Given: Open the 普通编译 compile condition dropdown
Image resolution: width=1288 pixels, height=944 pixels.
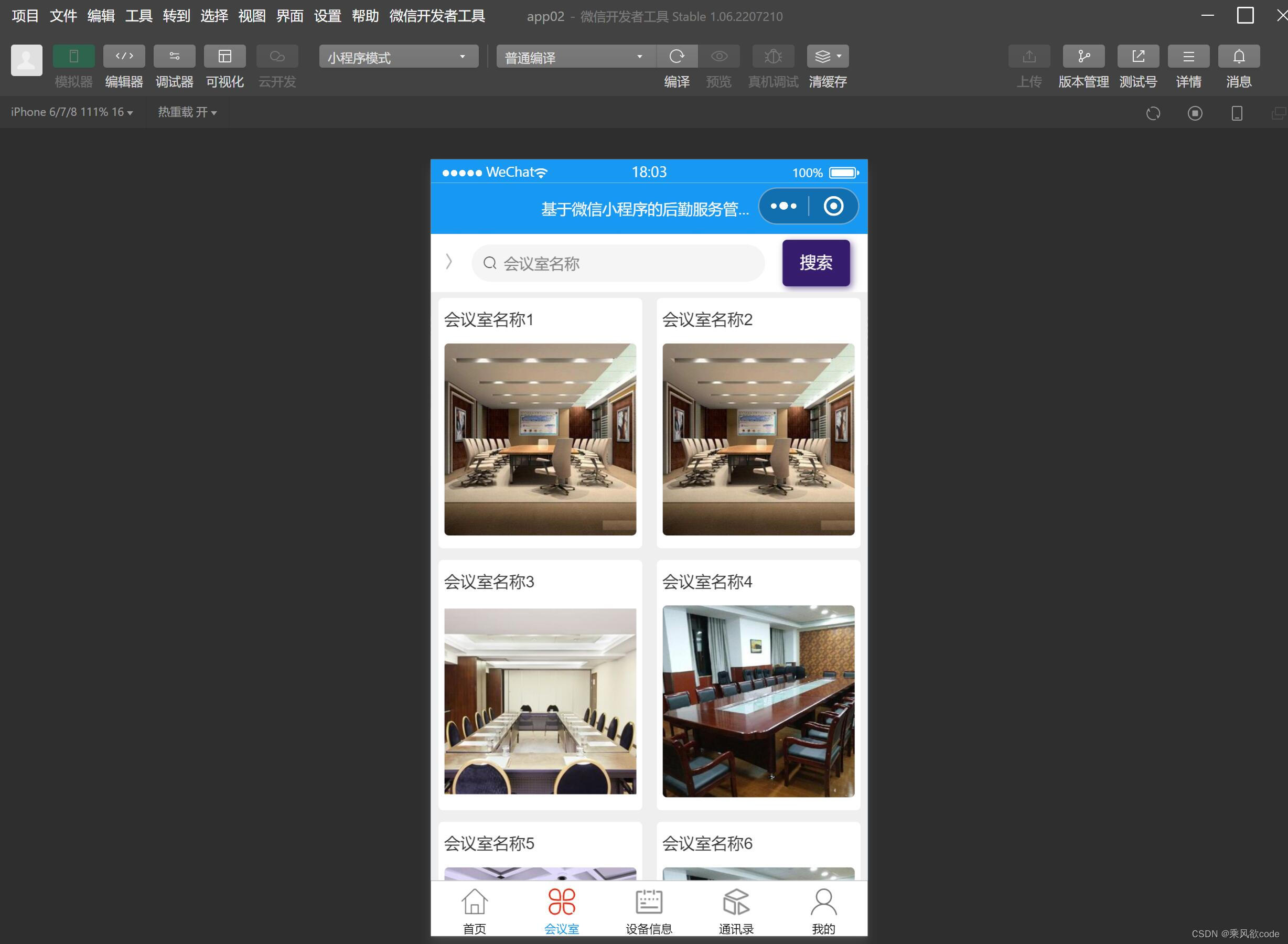Looking at the screenshot, I should (574, 56).
